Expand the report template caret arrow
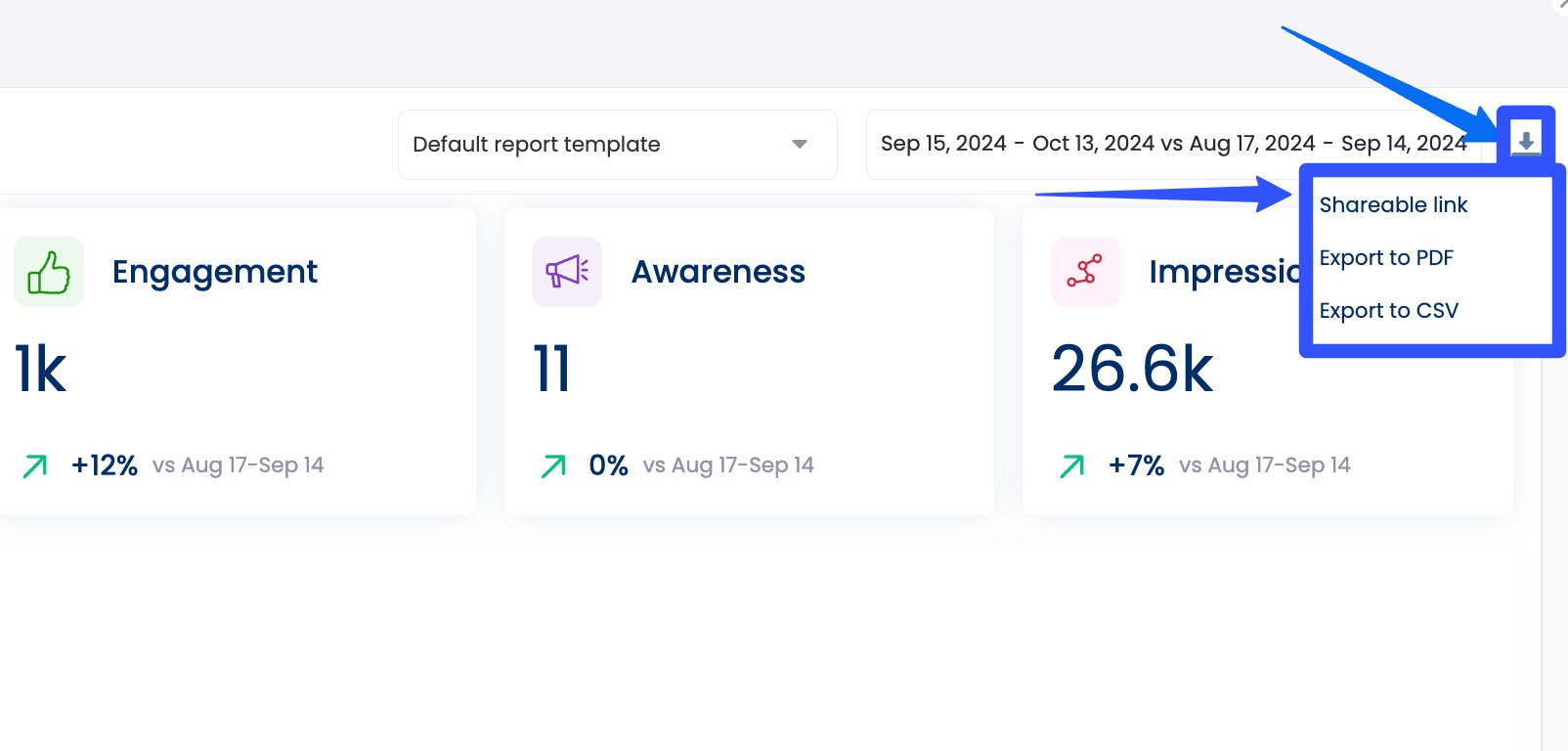The image size is (1568, 751). pyautogui.click(x=799, y=145)
